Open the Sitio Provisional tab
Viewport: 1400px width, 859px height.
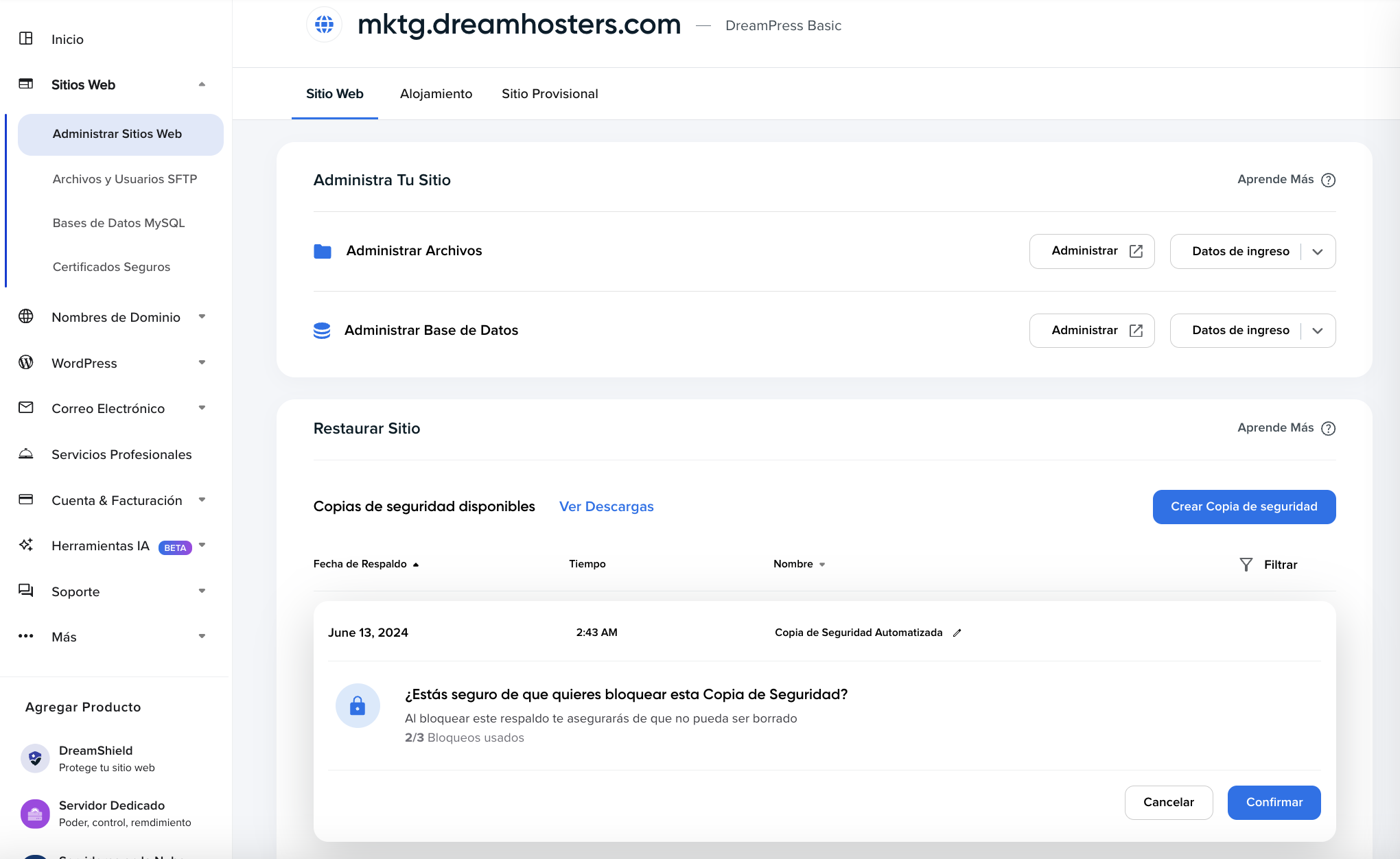[x=550, y=94]
